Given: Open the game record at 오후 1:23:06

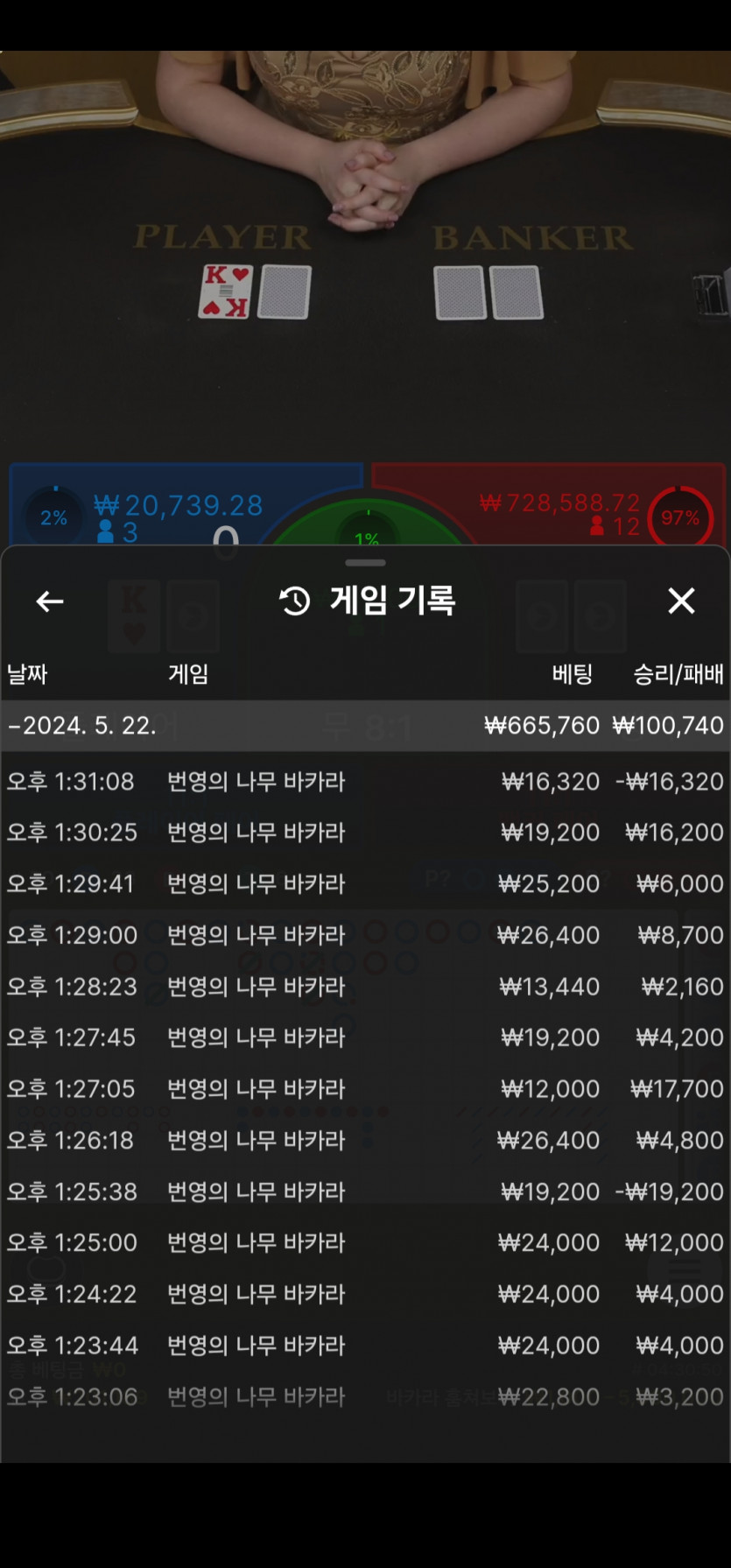Looking at the screenshot, I should pos(365,1396).
